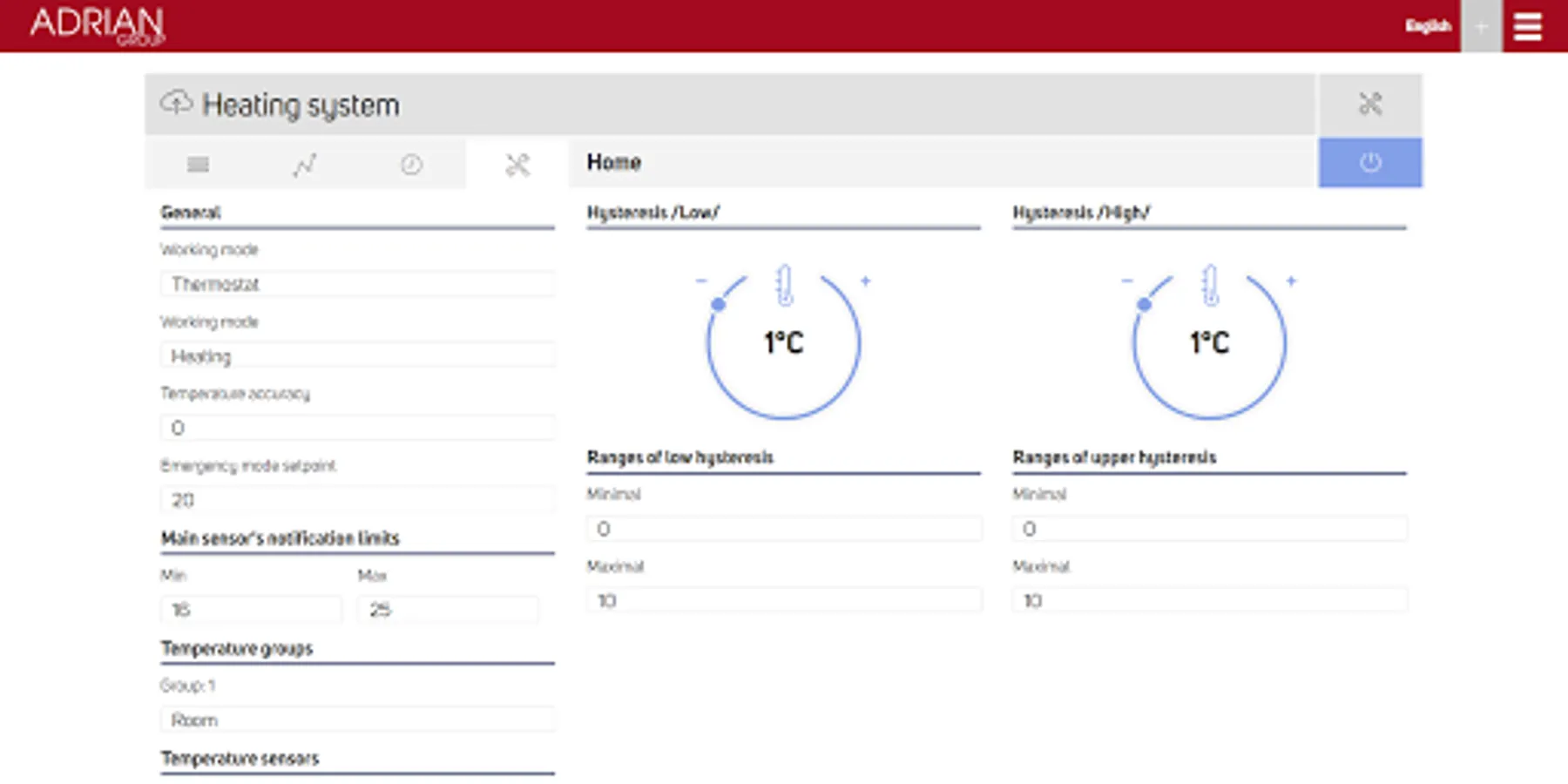This screenshot has height=784, width=1568.
Task: Click the General section heading
Action: (x=190, y=213)
